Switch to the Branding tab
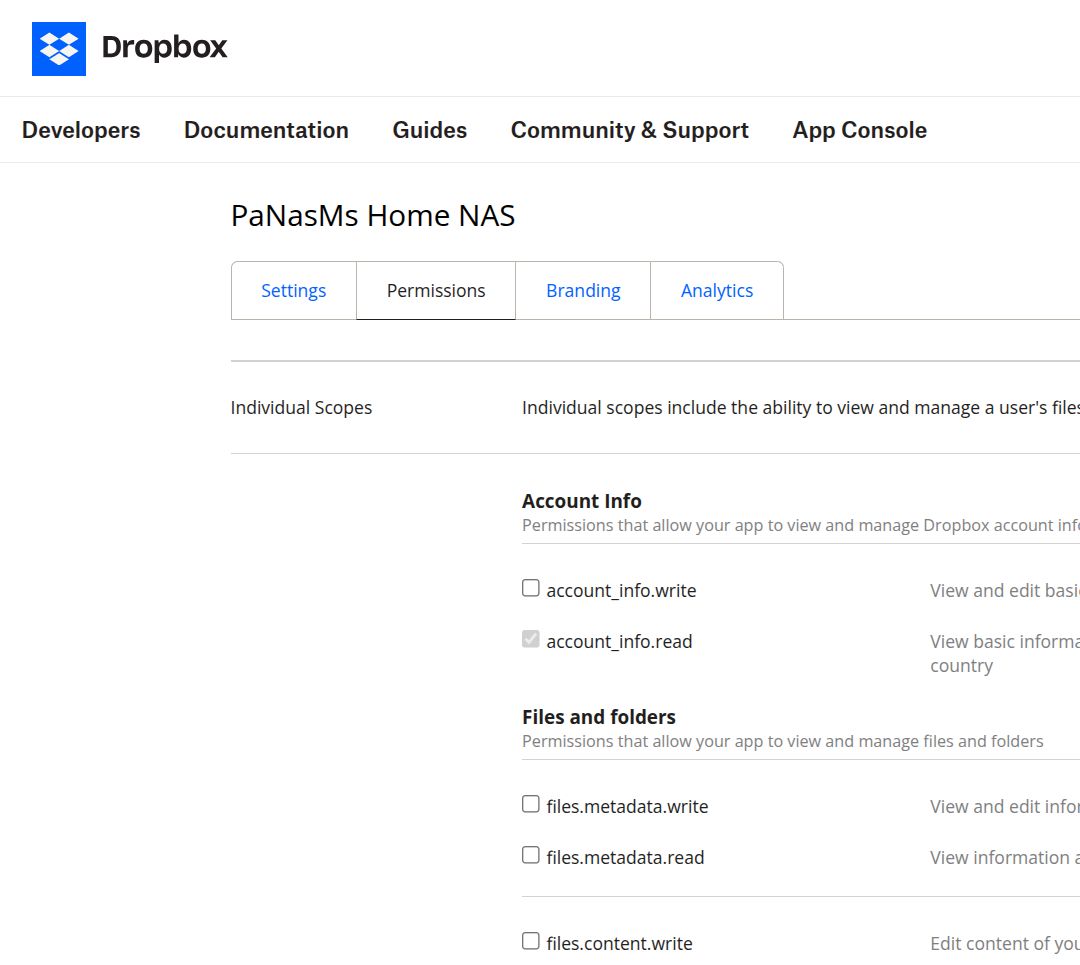 click(x=583, y=291)
